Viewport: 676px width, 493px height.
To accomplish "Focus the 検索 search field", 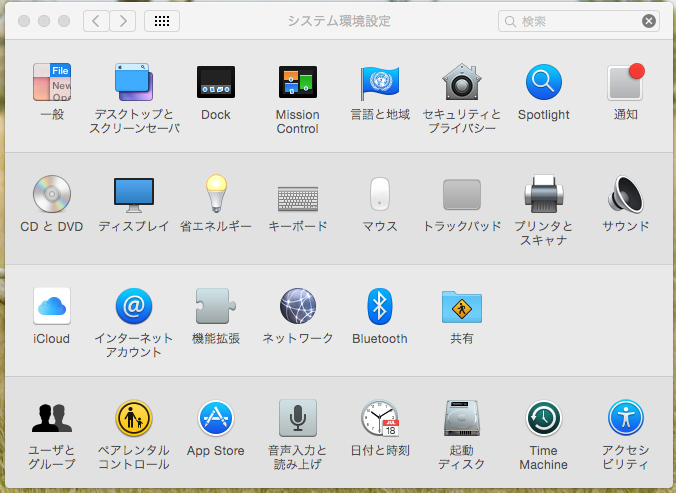I will [x=579, y=21].
